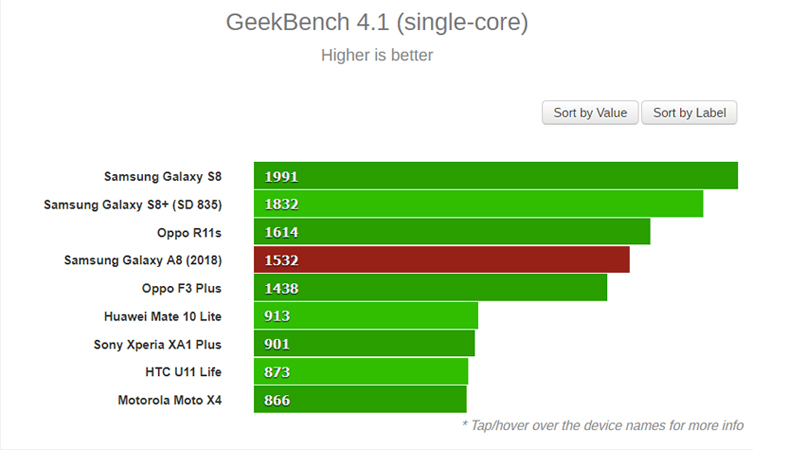Select the Samsung Galaxy A8 (2018) label
The width and height of the screenshot is (800, 450).
(x=143, y=260)
